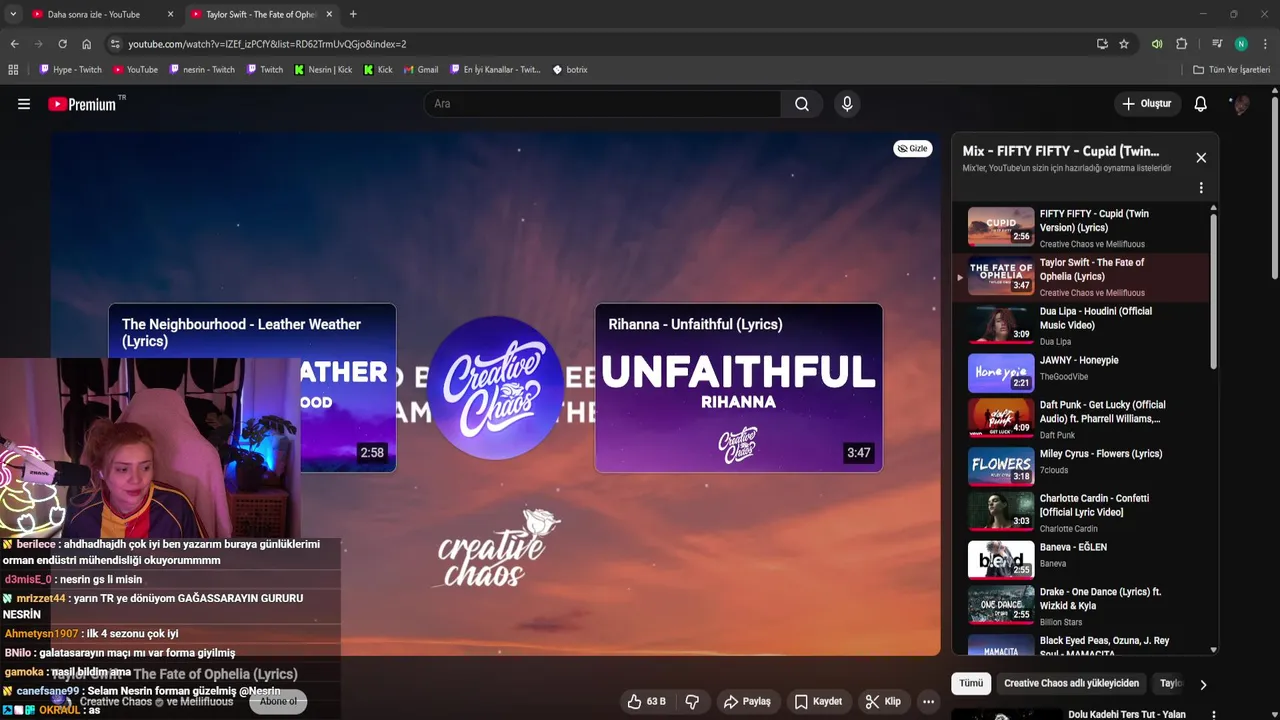Open The Neighbourhood Leather Weather end-screen card

(252, 388)
